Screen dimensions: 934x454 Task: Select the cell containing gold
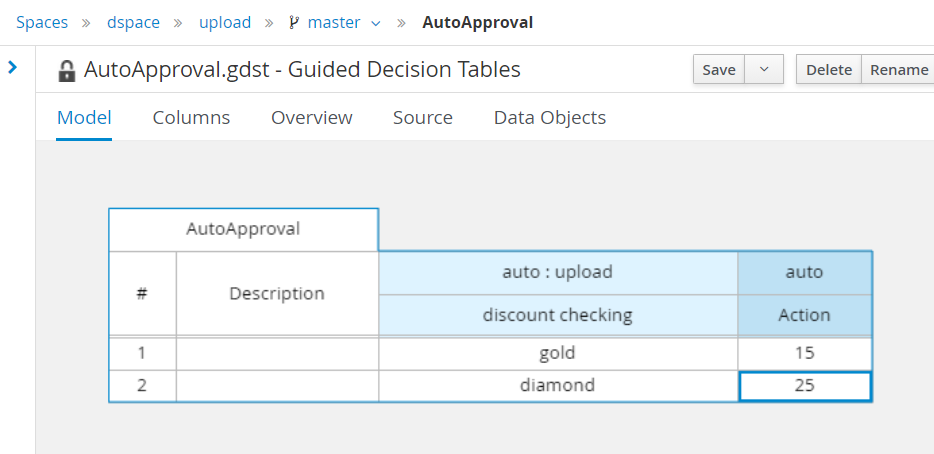coord(558,353)
